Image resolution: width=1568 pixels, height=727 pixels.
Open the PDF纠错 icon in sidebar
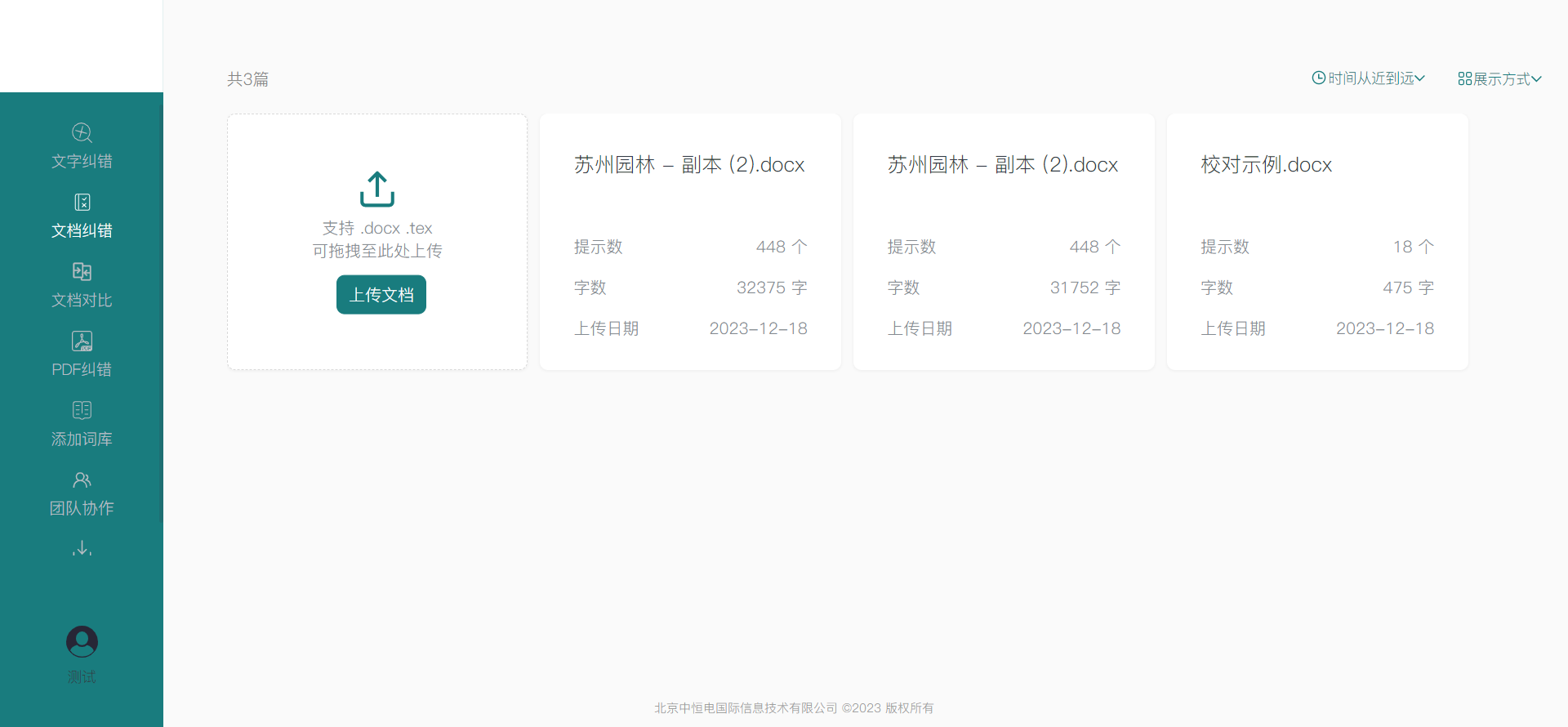(x=82, y=341)
